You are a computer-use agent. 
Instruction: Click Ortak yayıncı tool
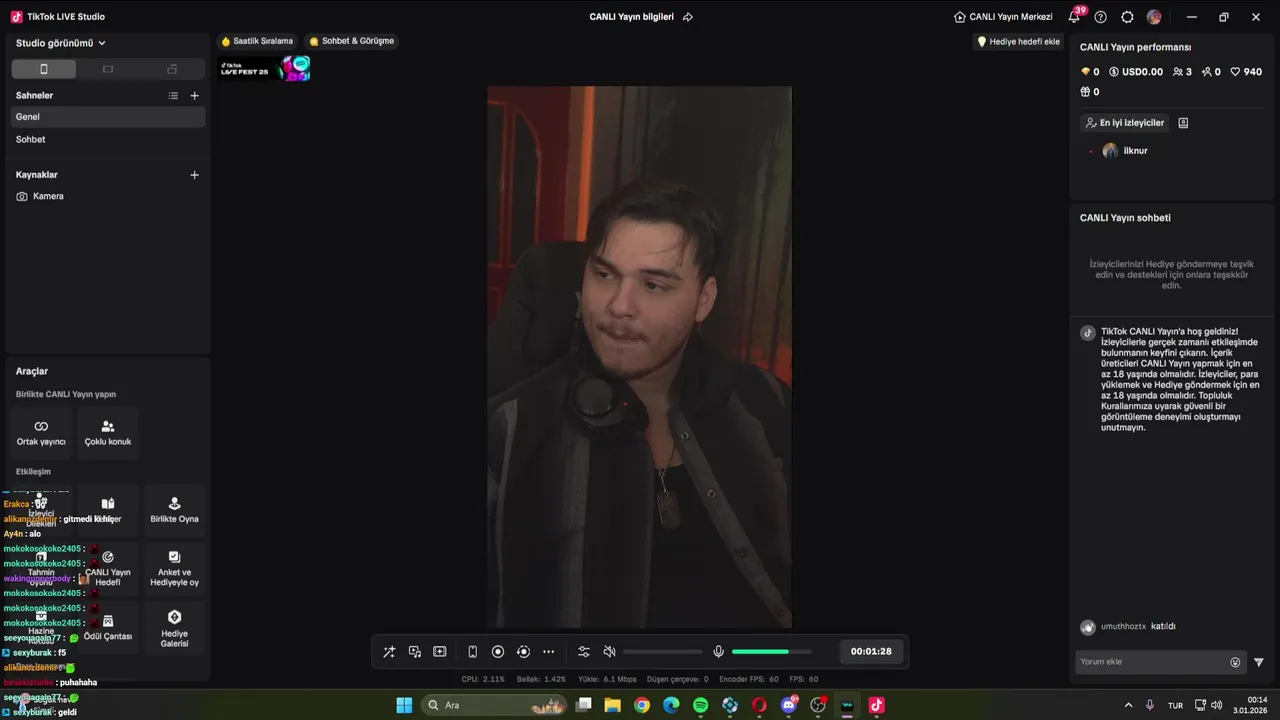[41, 433]
